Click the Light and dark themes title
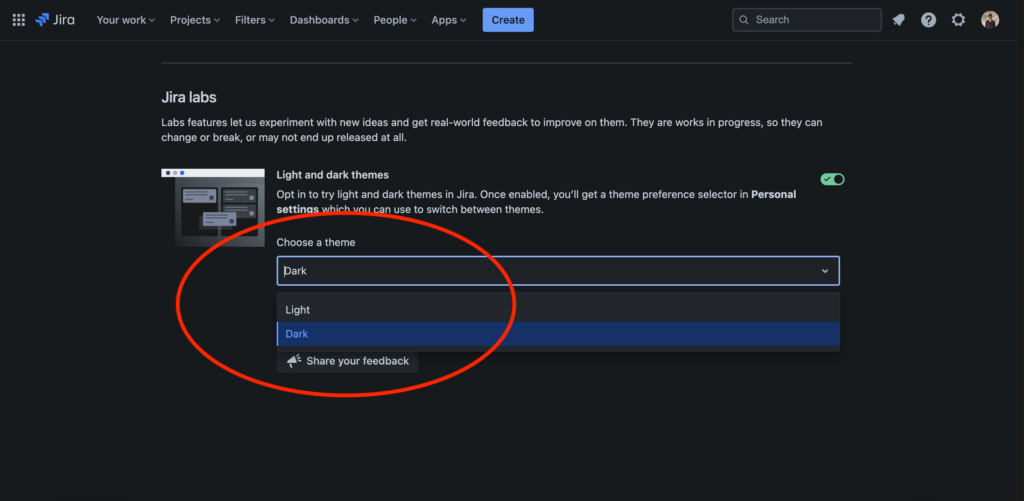Screen dimensions: 1024x501 click(332, 175)
